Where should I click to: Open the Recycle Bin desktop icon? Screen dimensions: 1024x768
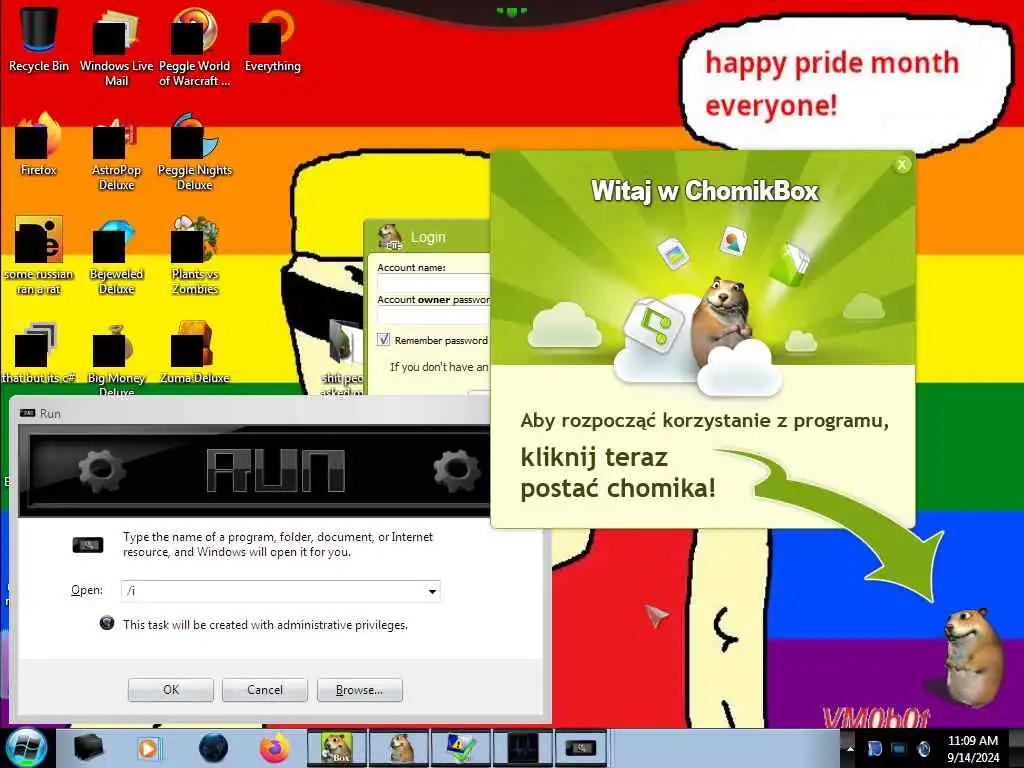point(39,39)
